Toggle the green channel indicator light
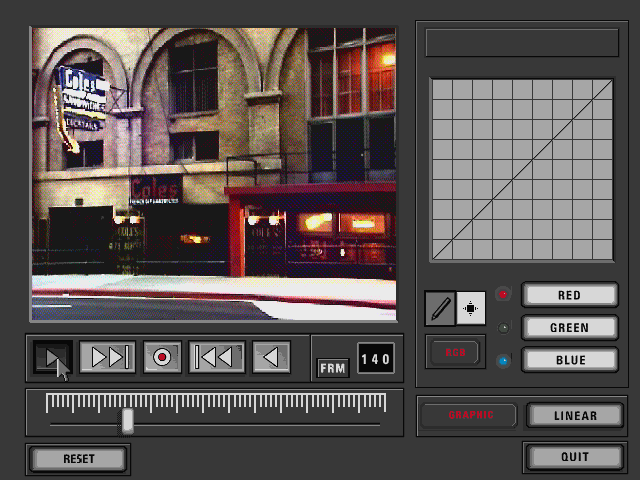This screenshot has width=640, height=480. coord(503,328)
